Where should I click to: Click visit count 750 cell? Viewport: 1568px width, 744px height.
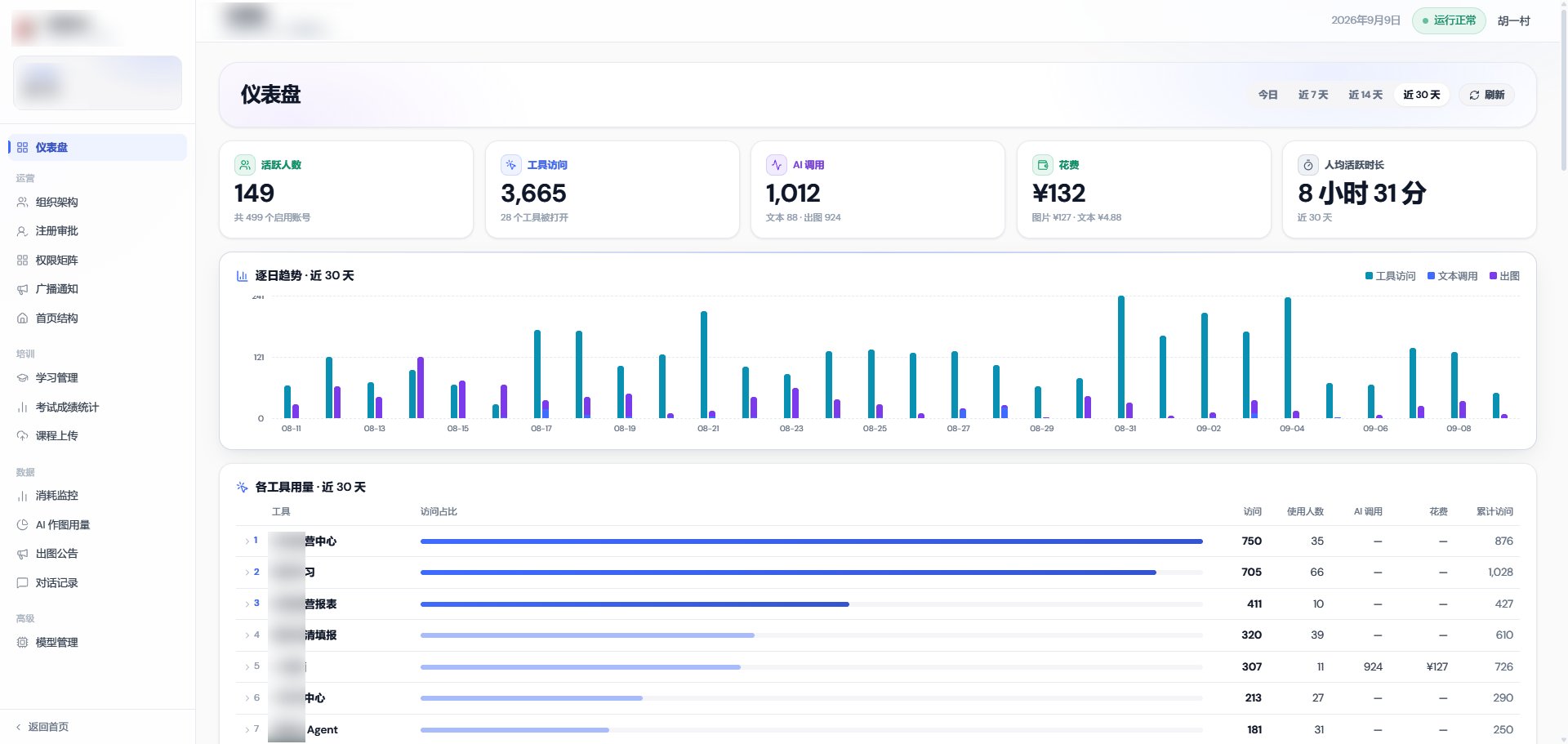click(1251, 541)
